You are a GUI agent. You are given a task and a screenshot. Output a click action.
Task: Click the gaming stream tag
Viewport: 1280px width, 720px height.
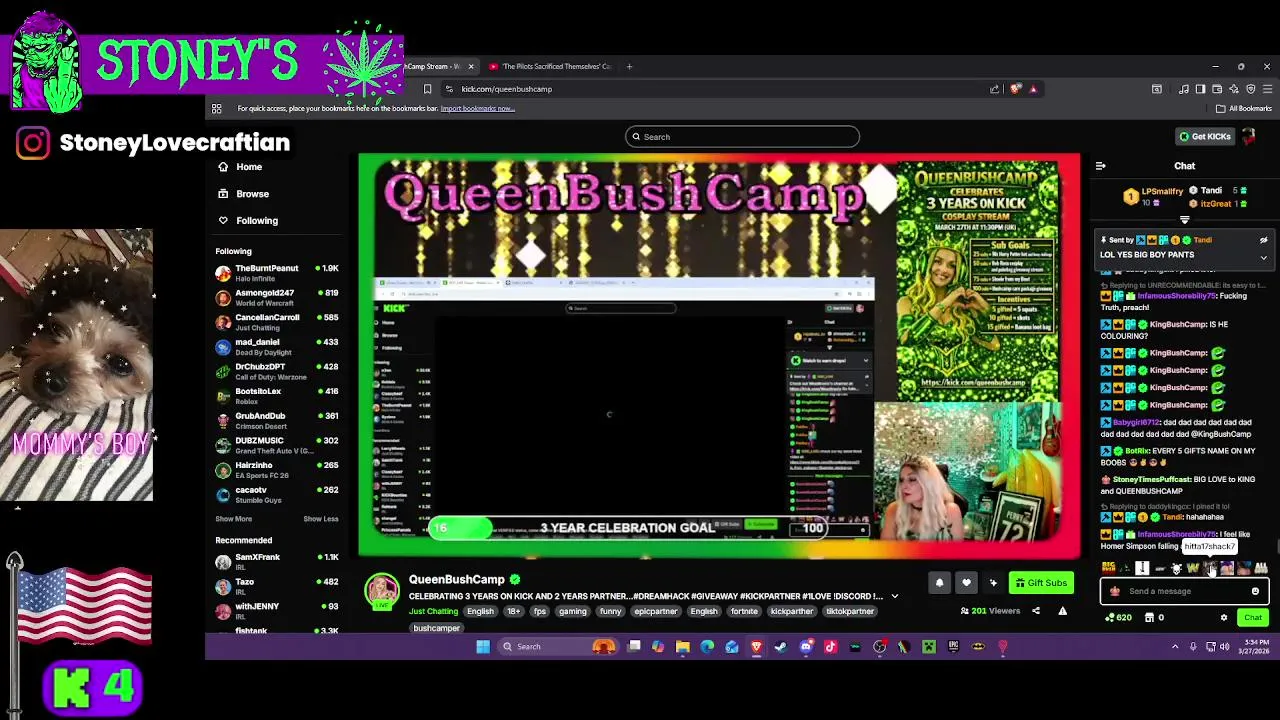tap(573, 611)
